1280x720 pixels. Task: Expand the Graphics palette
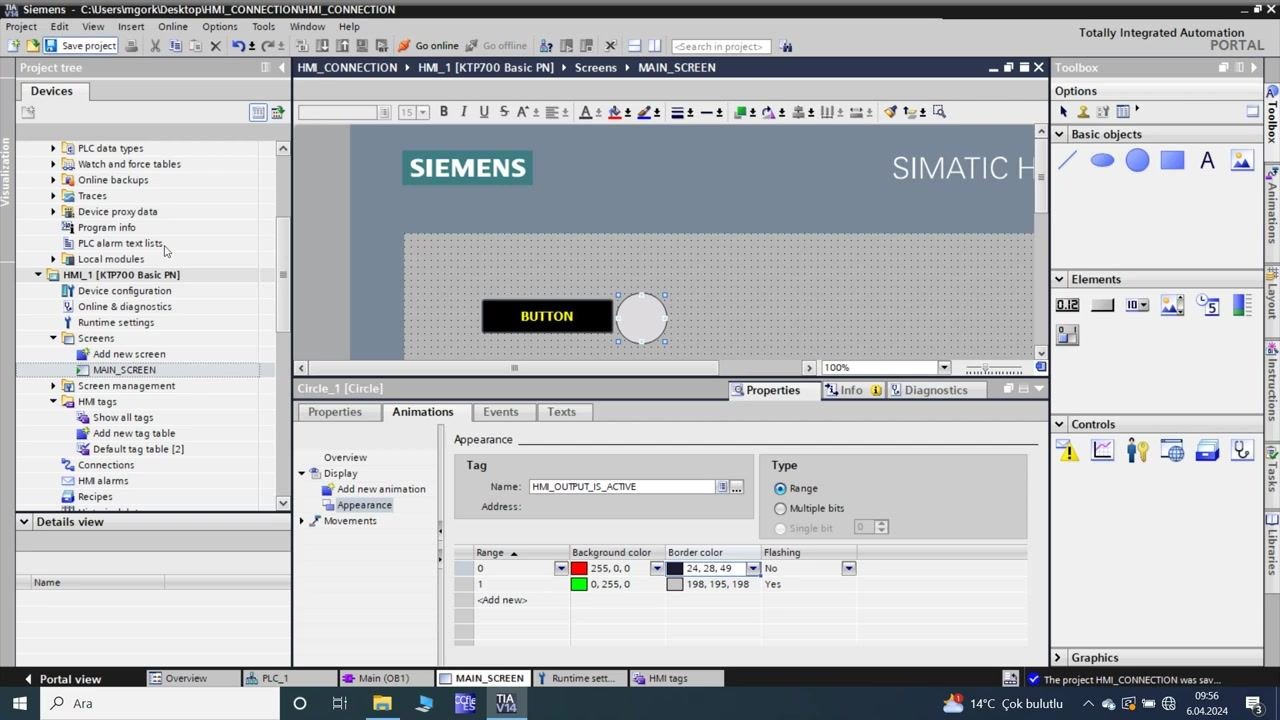1058,658
